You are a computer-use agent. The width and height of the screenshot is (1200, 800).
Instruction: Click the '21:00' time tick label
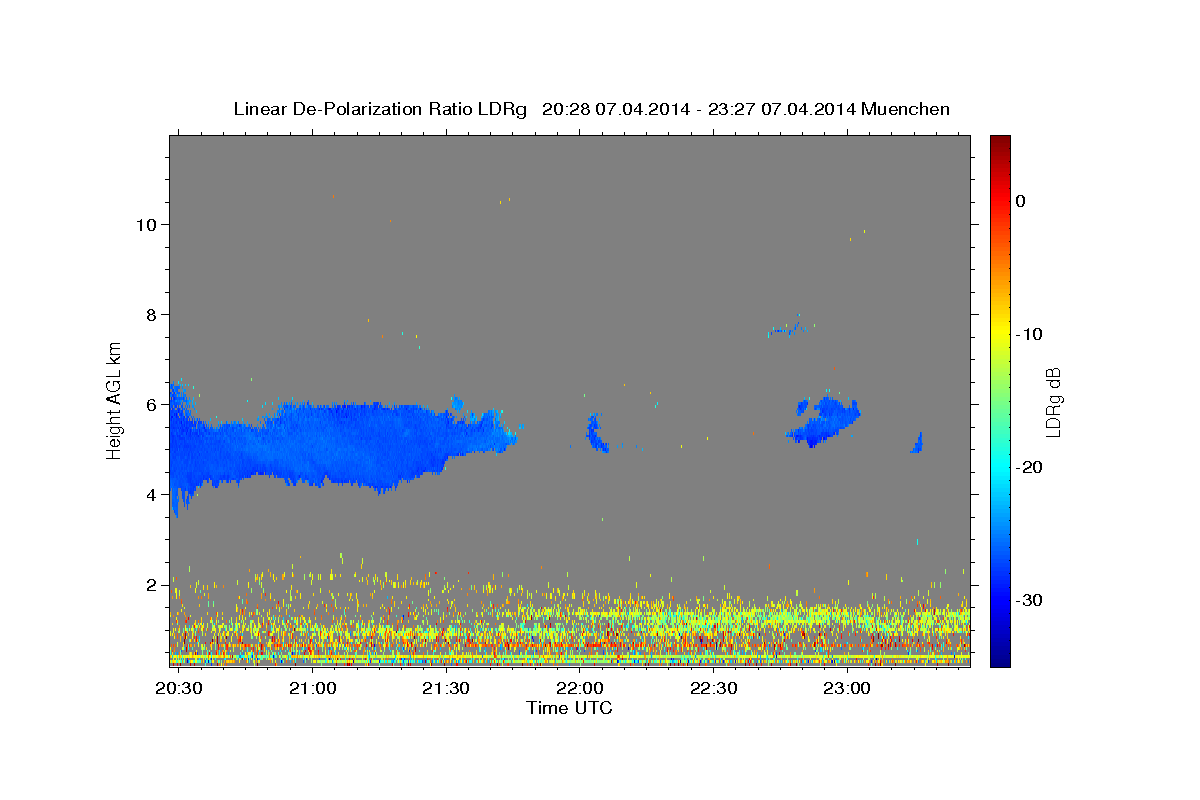(312, 689)
